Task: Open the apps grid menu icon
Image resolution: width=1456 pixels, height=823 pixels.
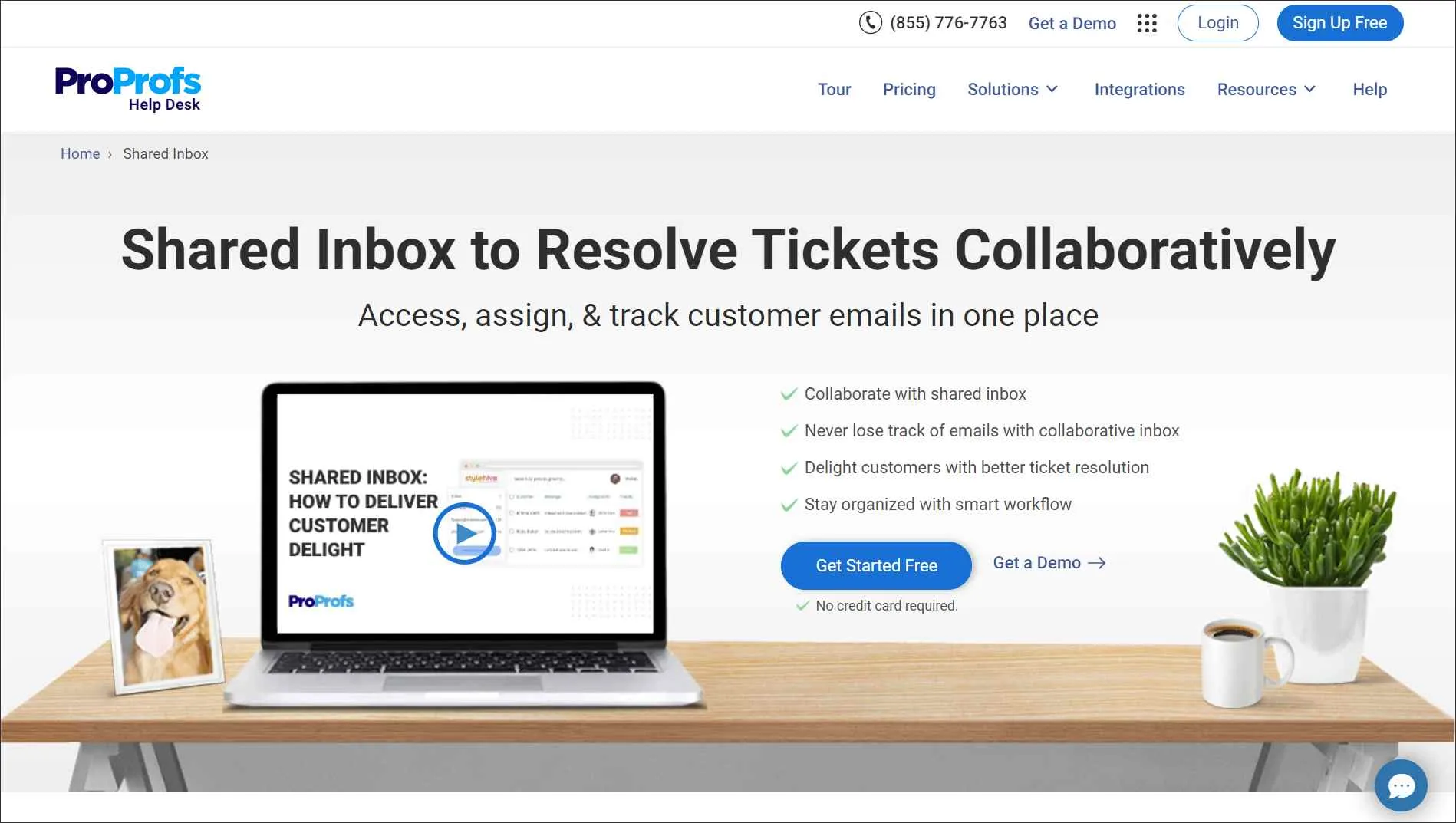Action: [1147, 23]
